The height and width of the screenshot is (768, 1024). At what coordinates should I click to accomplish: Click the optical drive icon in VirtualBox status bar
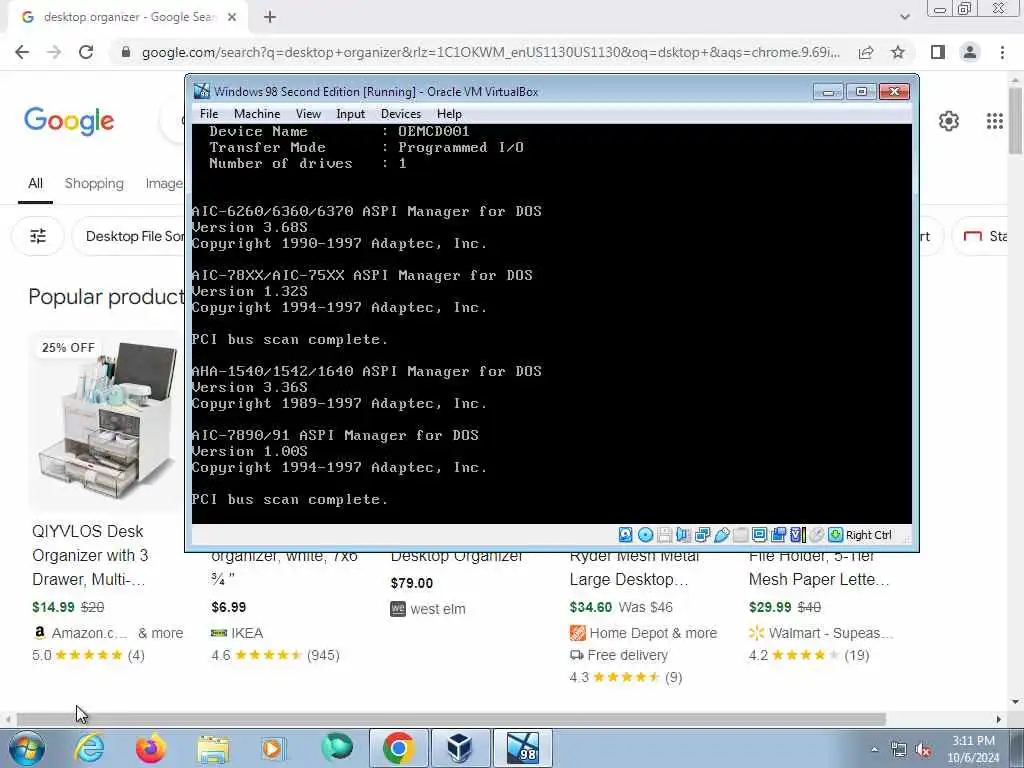[x=645, y=535]
